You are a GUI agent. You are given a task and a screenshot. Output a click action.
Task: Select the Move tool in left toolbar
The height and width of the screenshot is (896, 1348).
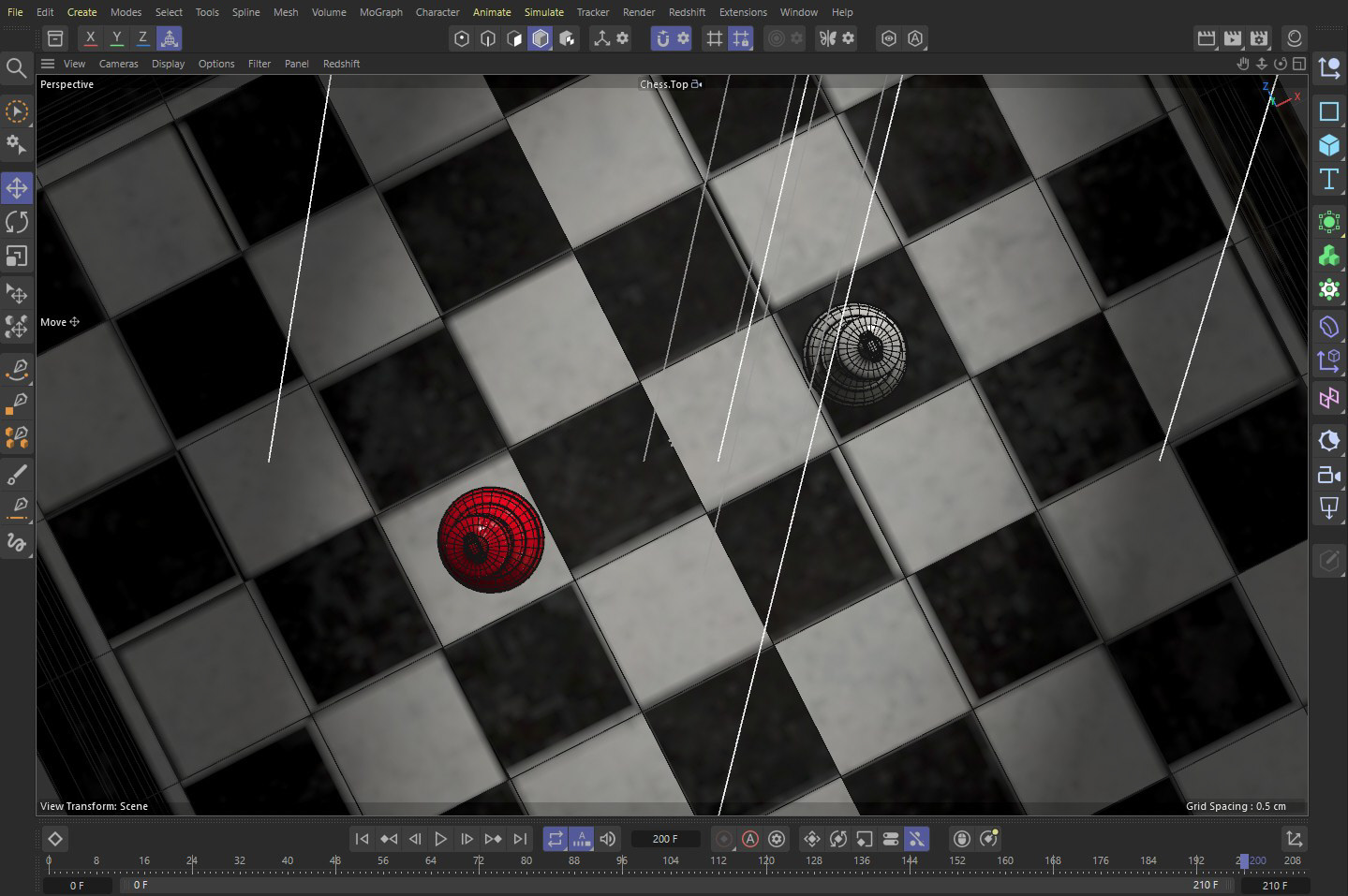coord(17,188)
